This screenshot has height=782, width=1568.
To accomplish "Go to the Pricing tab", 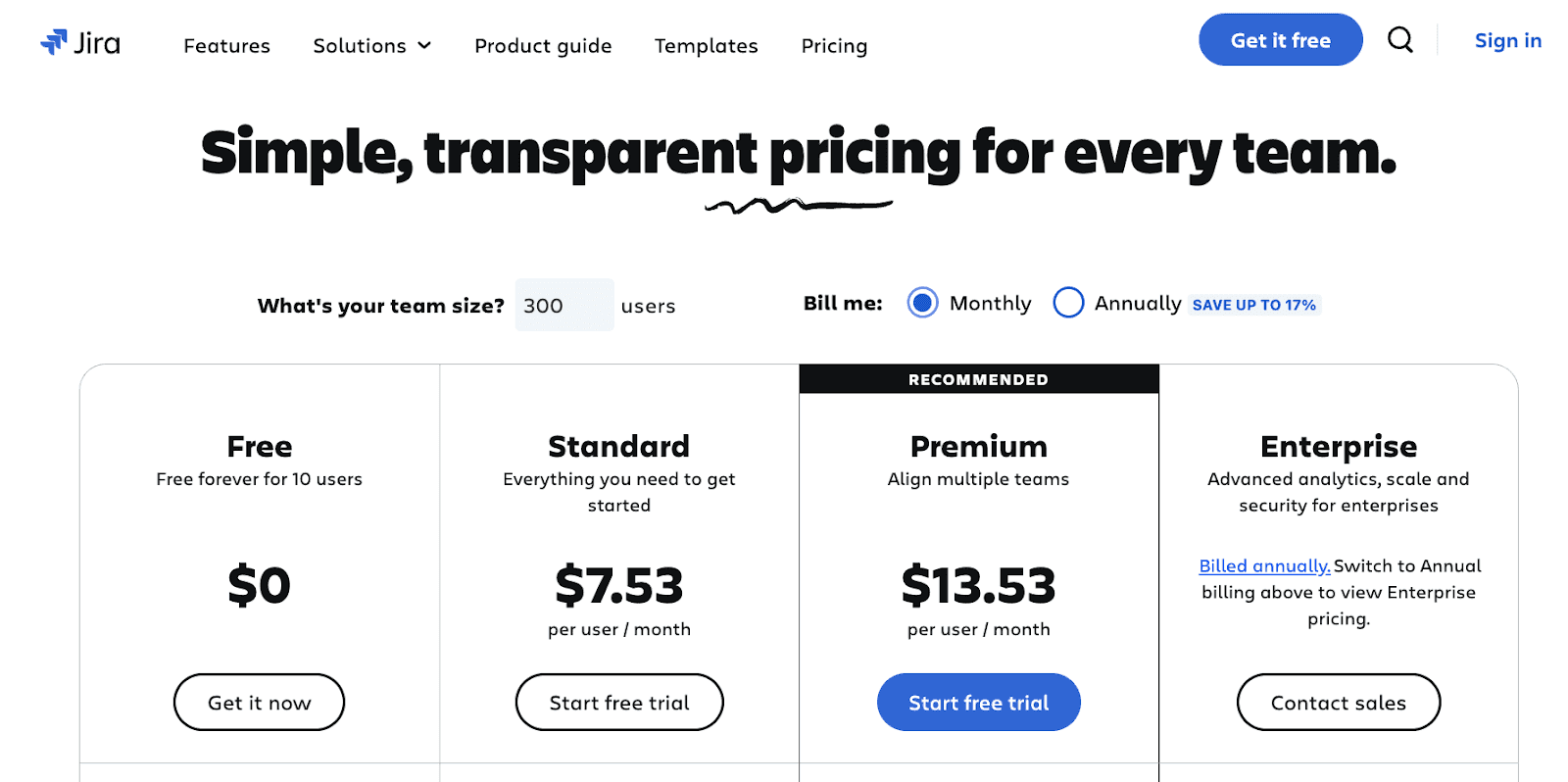I will (833, 45).
